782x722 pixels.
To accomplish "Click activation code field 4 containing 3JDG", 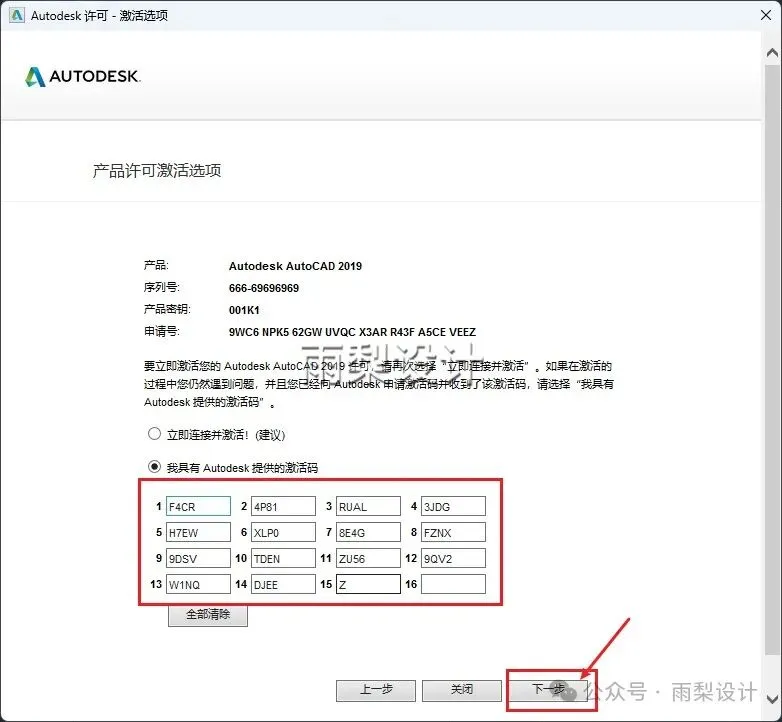I will click(453, 506).
